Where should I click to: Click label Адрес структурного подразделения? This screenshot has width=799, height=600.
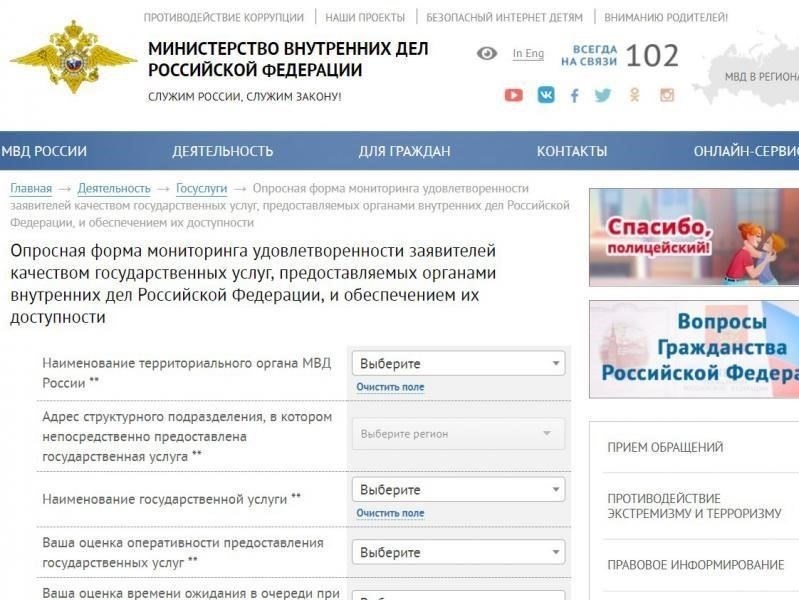(187, 437)
